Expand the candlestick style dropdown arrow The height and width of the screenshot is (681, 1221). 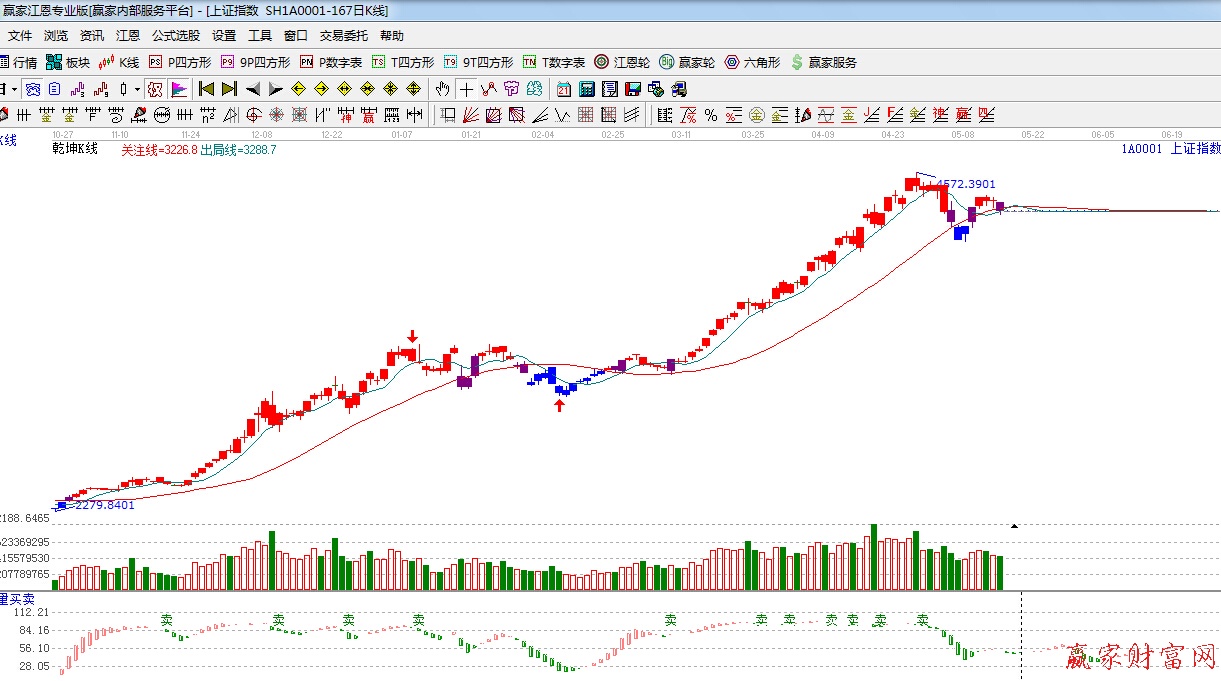[137, 89]
